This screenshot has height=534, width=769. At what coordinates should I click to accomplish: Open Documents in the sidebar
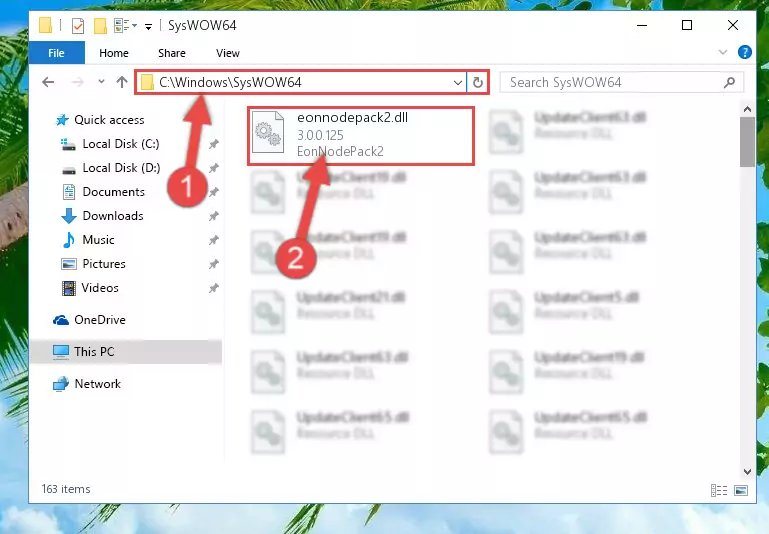tap(113, 192)
